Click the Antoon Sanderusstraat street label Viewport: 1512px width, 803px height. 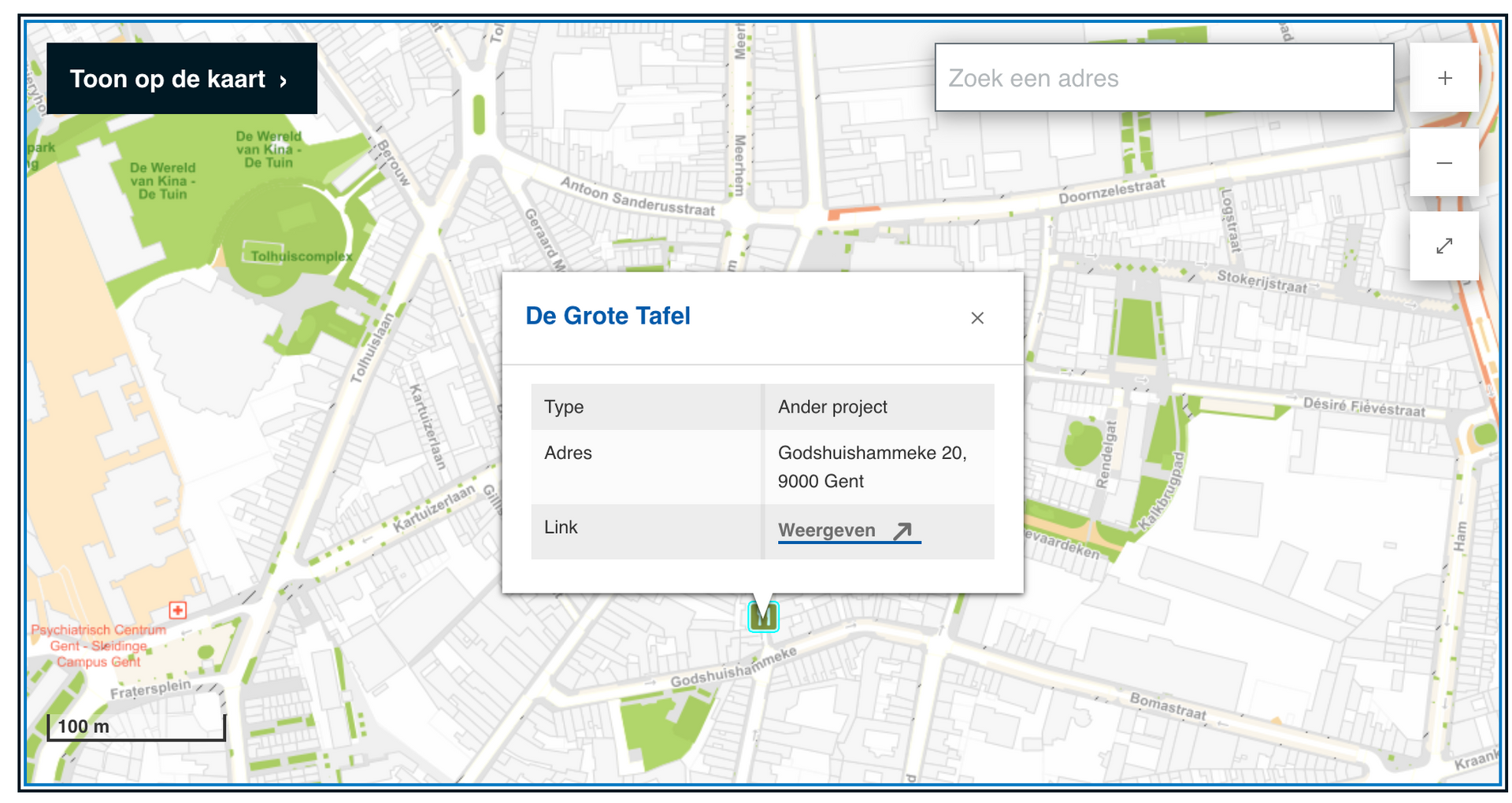[638, 196]
